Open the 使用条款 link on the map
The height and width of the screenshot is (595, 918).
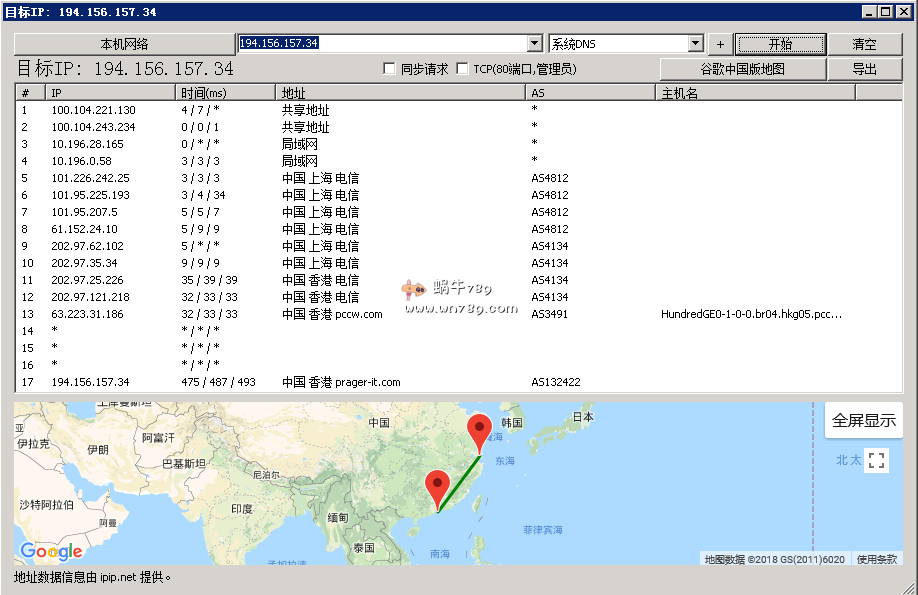[x=877, y=559]
